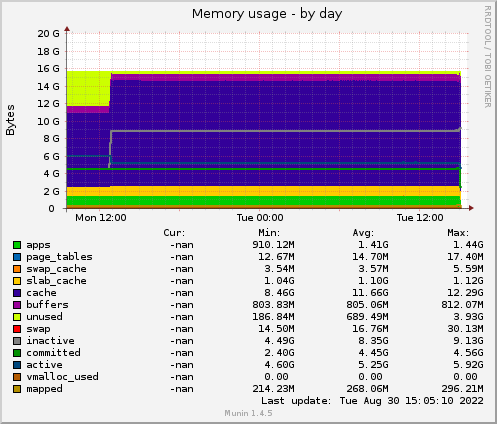Click the 'unused' legend label
497x424 pixels.
pos(44,317)
